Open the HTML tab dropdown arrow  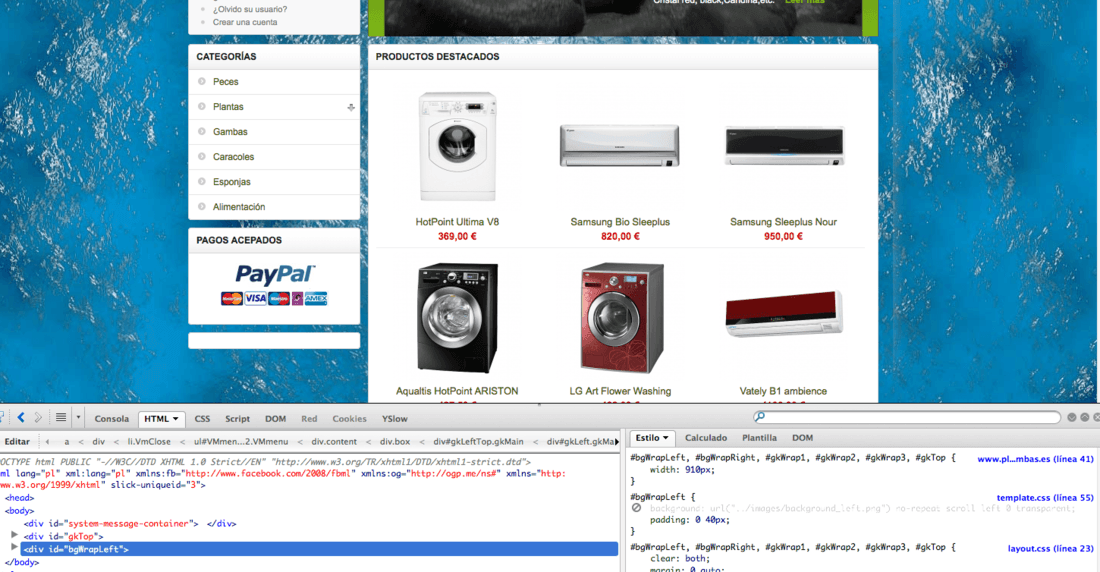pos(175,419)
